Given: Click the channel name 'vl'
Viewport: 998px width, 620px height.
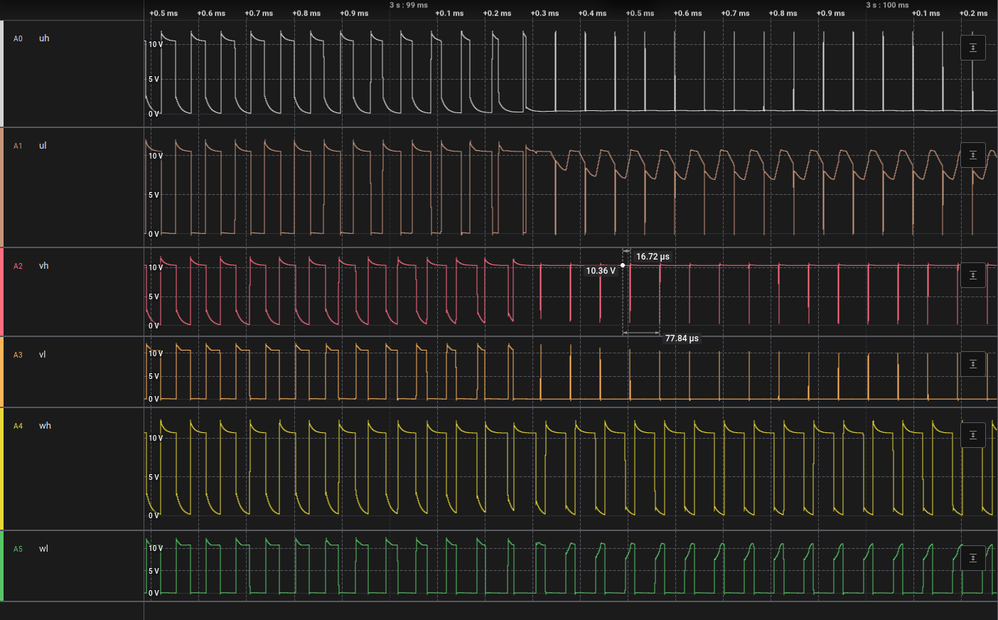Looking at the screenshot, I should [42, 355].
